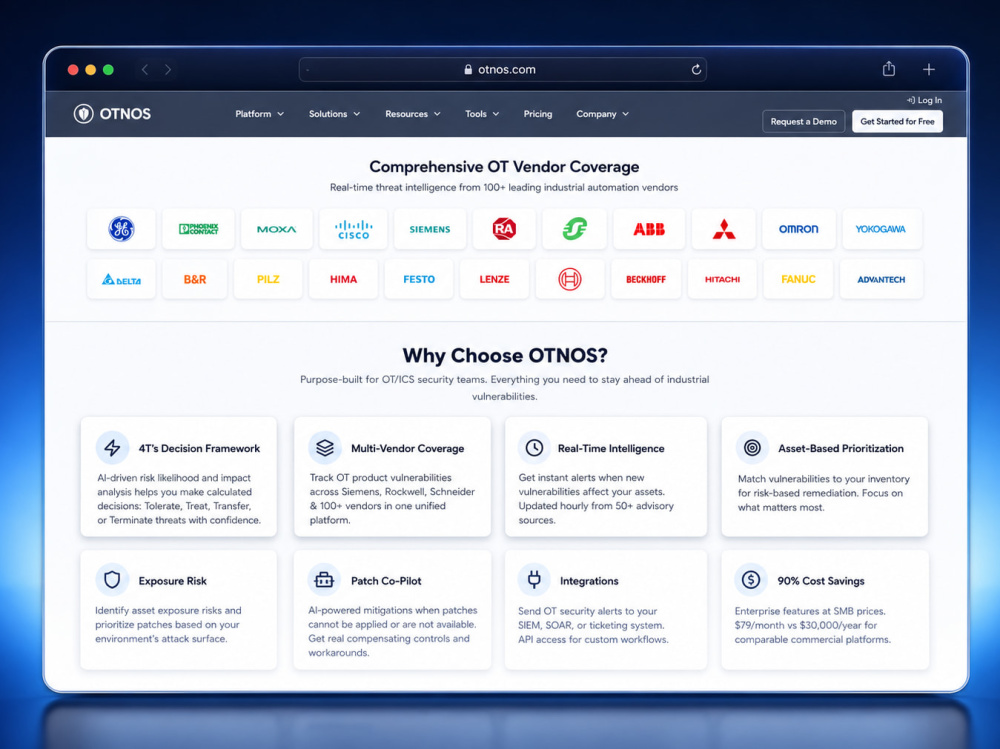Screen dimensions: 1000x749
Task: Click the Phoenix Contact vendor logo
Action: click(x=199, y=228)
